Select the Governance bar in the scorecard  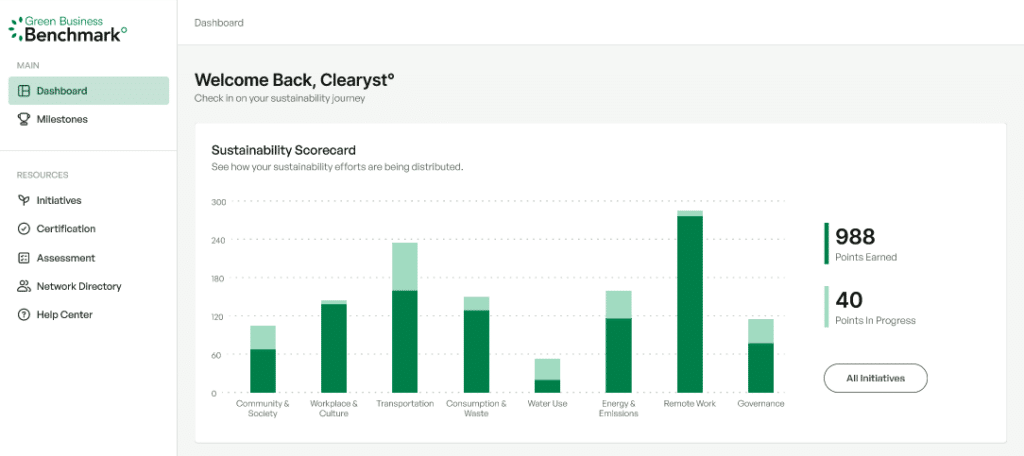click(761, 357)
